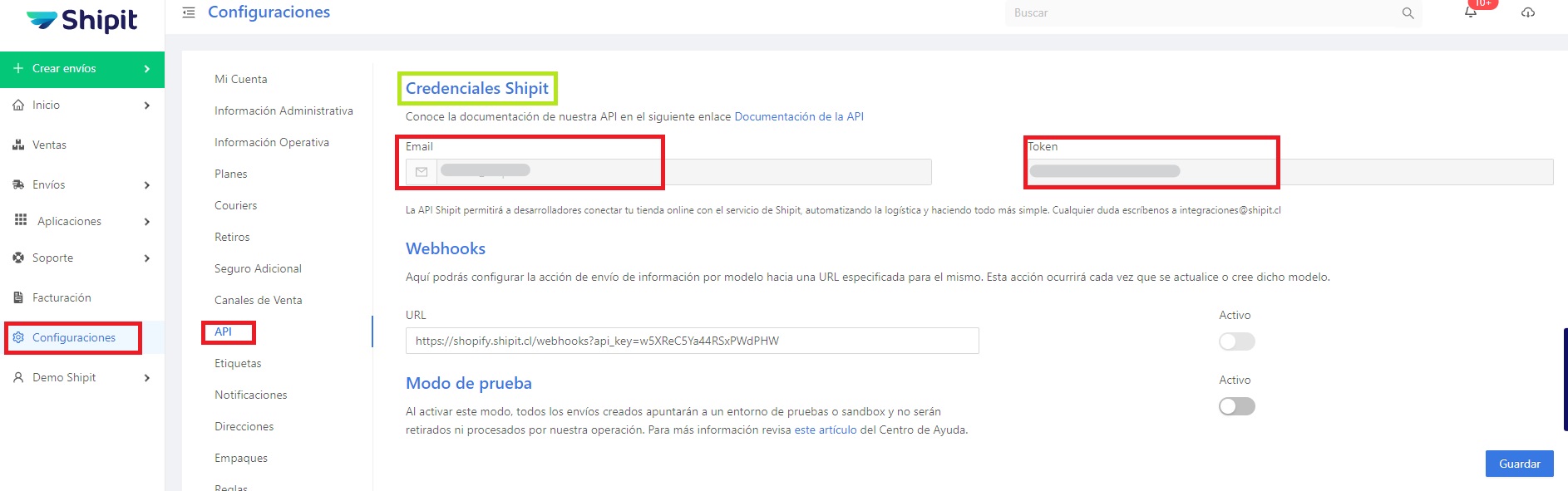The height and width of the screenshot is (491, 1568).
Task: Click the Email credentials field
Action: 668,172
